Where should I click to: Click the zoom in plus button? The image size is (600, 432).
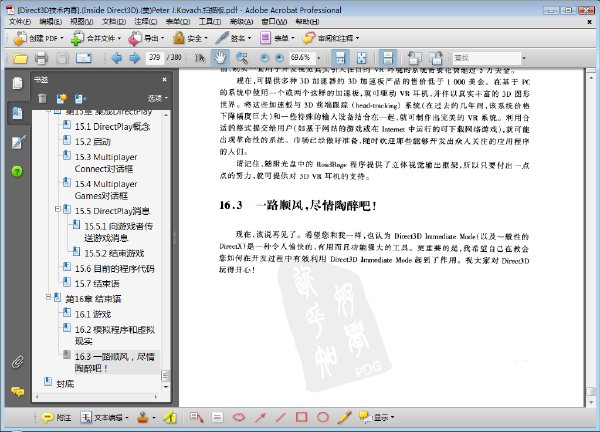280,58
